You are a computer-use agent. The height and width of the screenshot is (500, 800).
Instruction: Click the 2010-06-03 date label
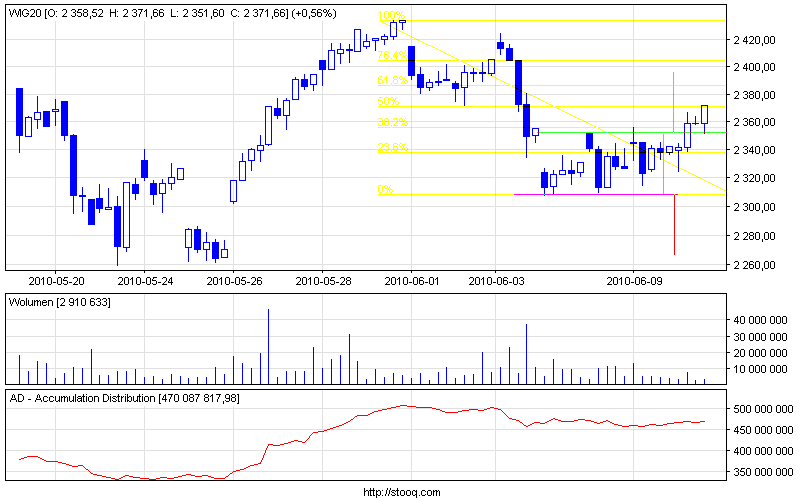tap(496, 281)
